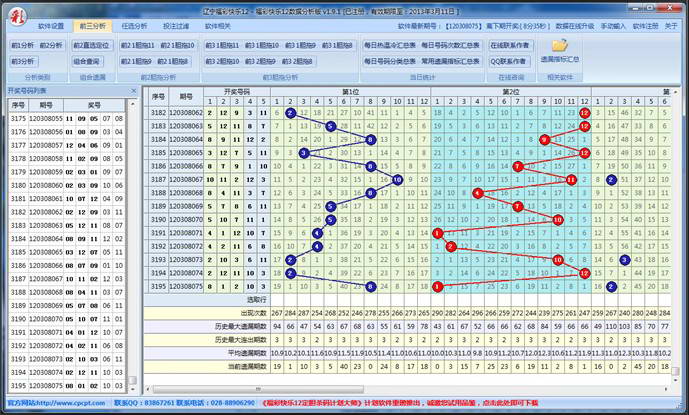Click the 在线联系作者 button
The height and width of the screenshot is (415, 689).
tap(510, 45)
